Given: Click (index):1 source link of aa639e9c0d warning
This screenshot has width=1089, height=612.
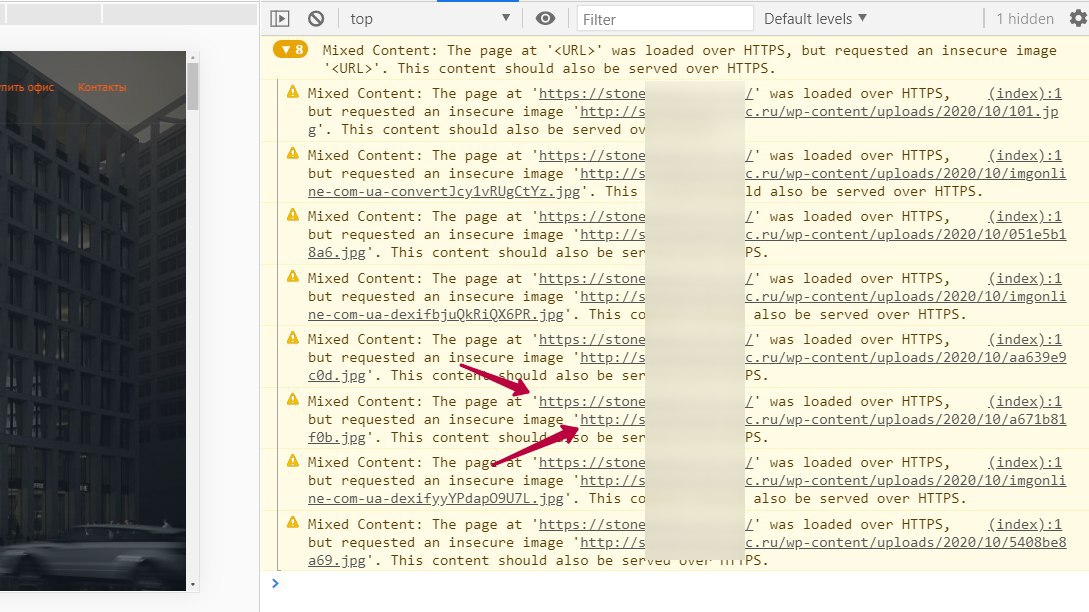Looking at the screenshot, I should 1025,339.
